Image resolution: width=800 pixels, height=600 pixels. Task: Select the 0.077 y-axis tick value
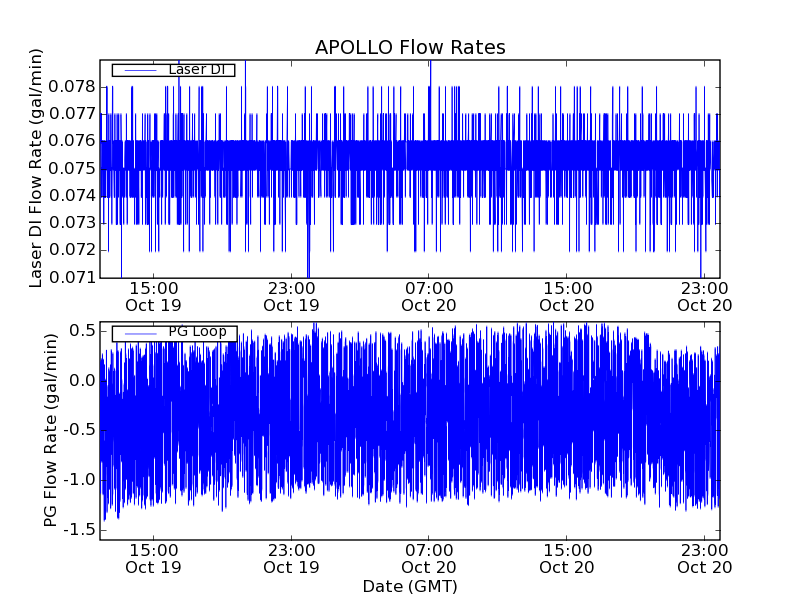72,114
